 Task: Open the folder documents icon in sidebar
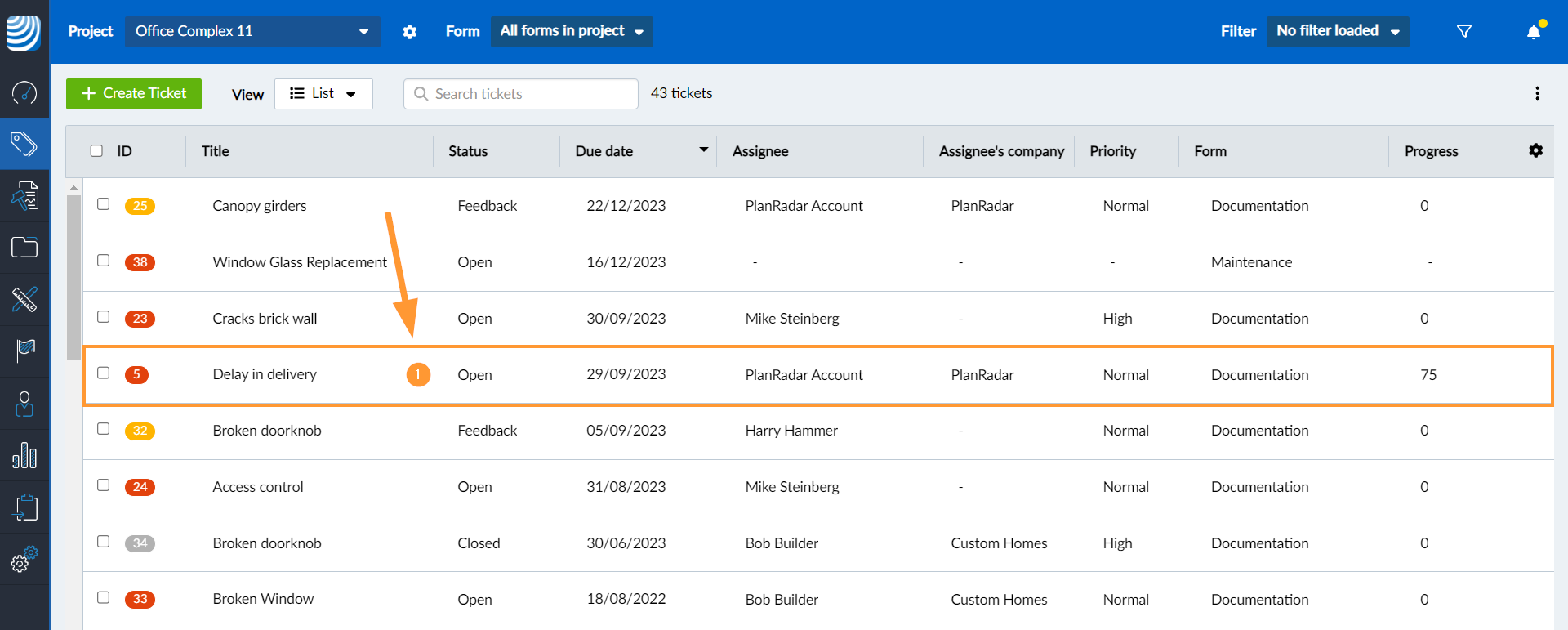coord(24,248)
